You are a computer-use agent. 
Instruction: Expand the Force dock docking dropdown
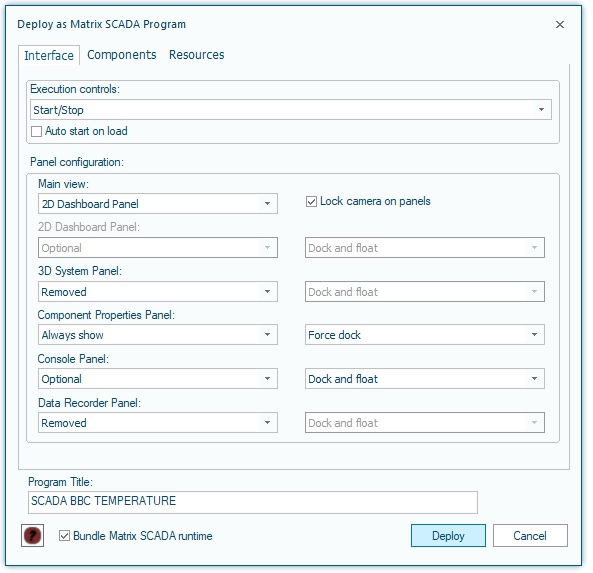point(425,335)
